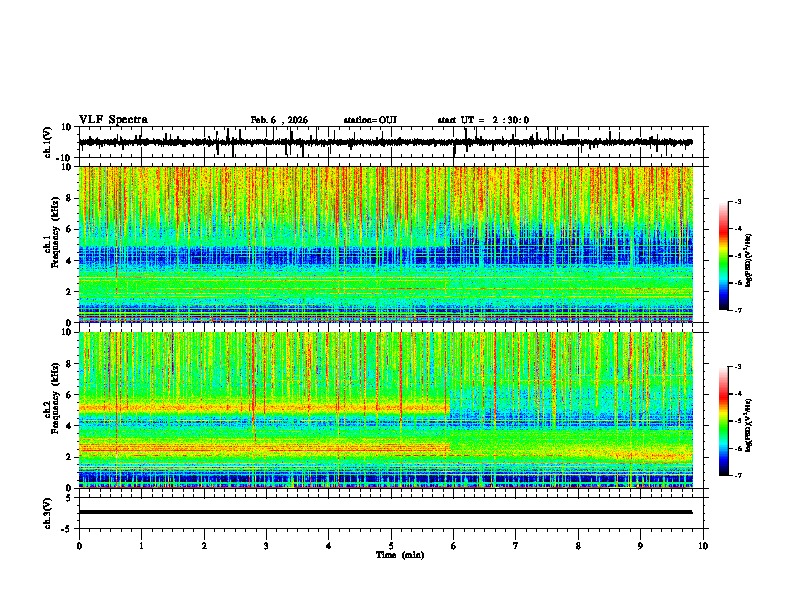Screen dimensions: 792x612
Task: Click the "-7" label on ch.1 color bar
Action: tap(737, 311)
